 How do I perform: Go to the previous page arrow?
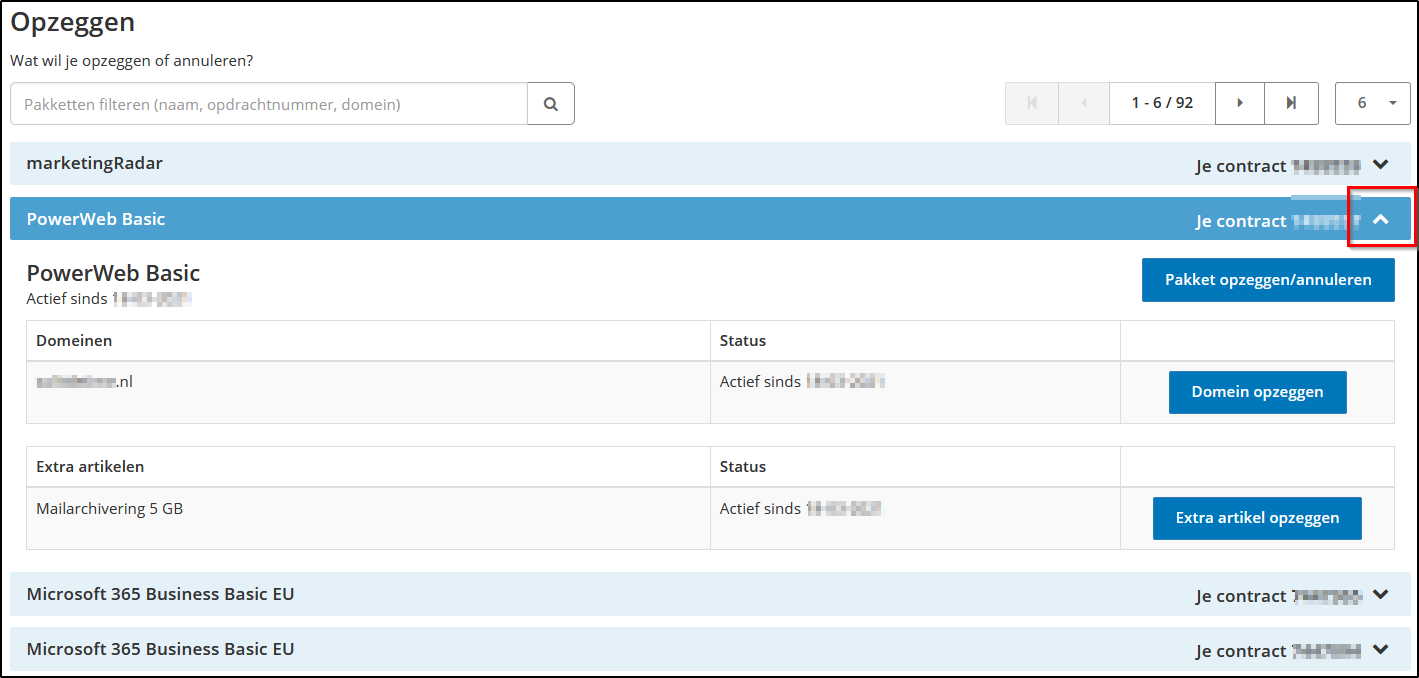[x=1083, y=104]
